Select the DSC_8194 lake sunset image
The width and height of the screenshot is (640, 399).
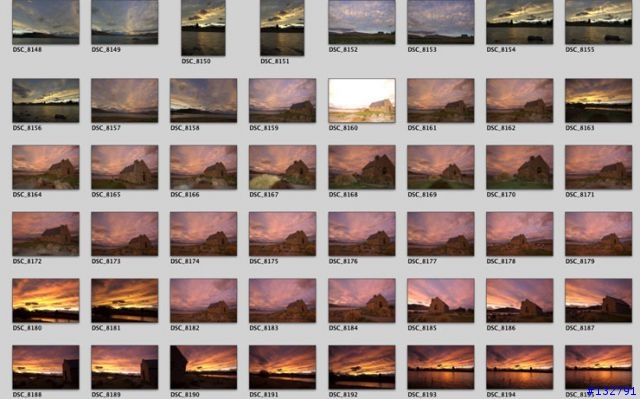[x=520, y=367]
